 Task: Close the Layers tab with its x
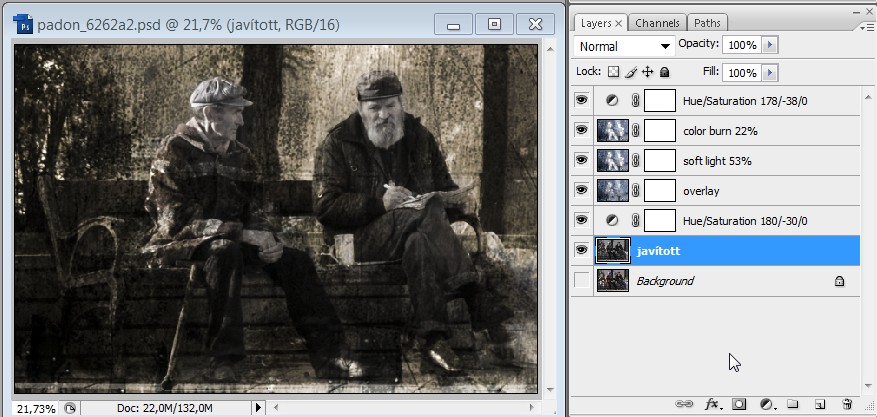618,23
